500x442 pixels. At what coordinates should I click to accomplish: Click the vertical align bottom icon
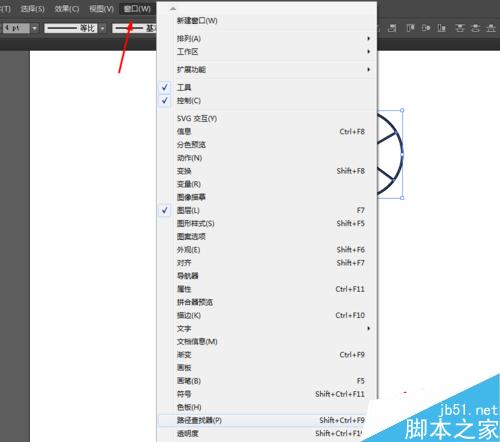pos(442,28)
